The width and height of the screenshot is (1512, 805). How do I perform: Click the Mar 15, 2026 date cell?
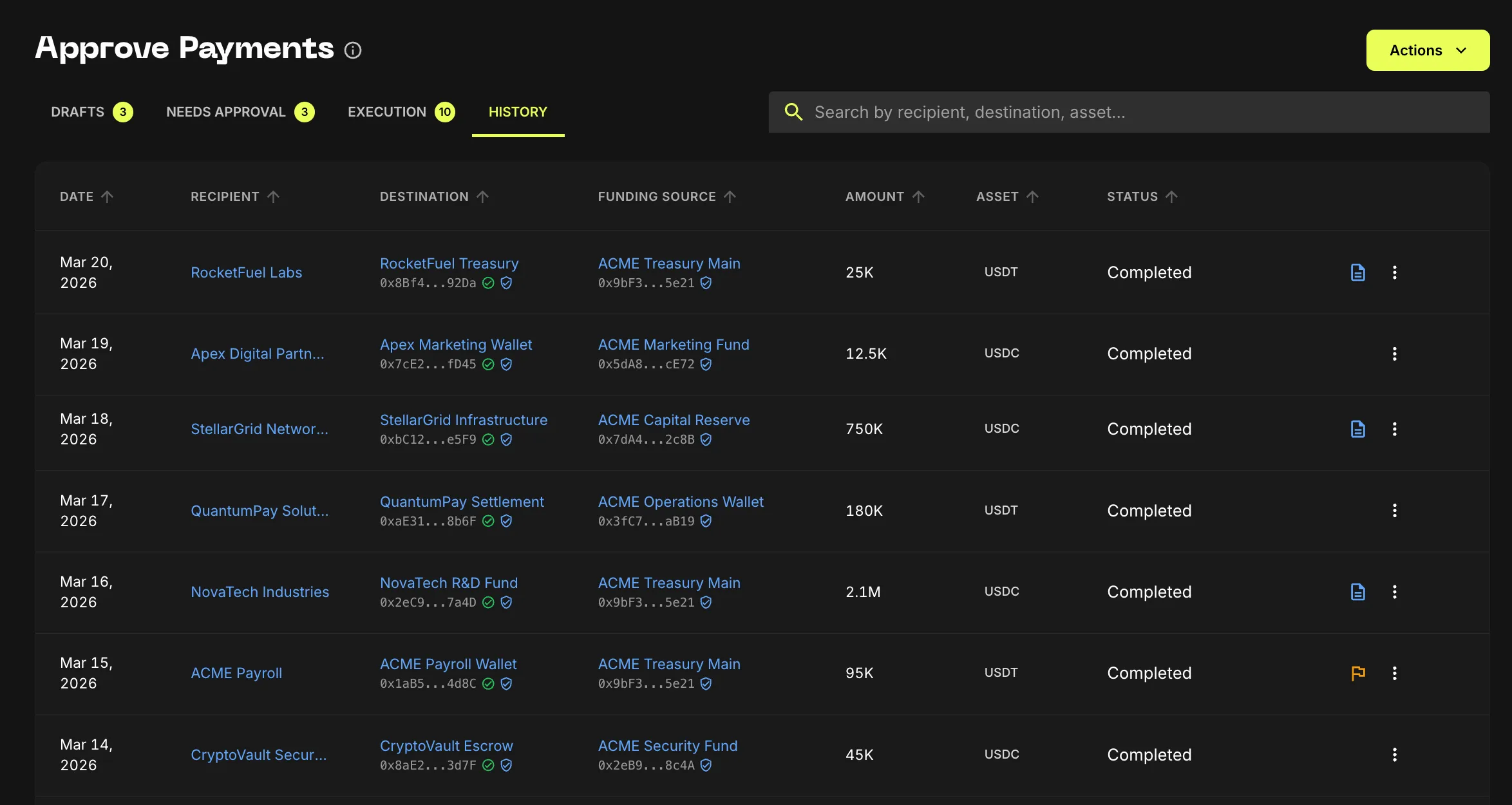point(86,673)
